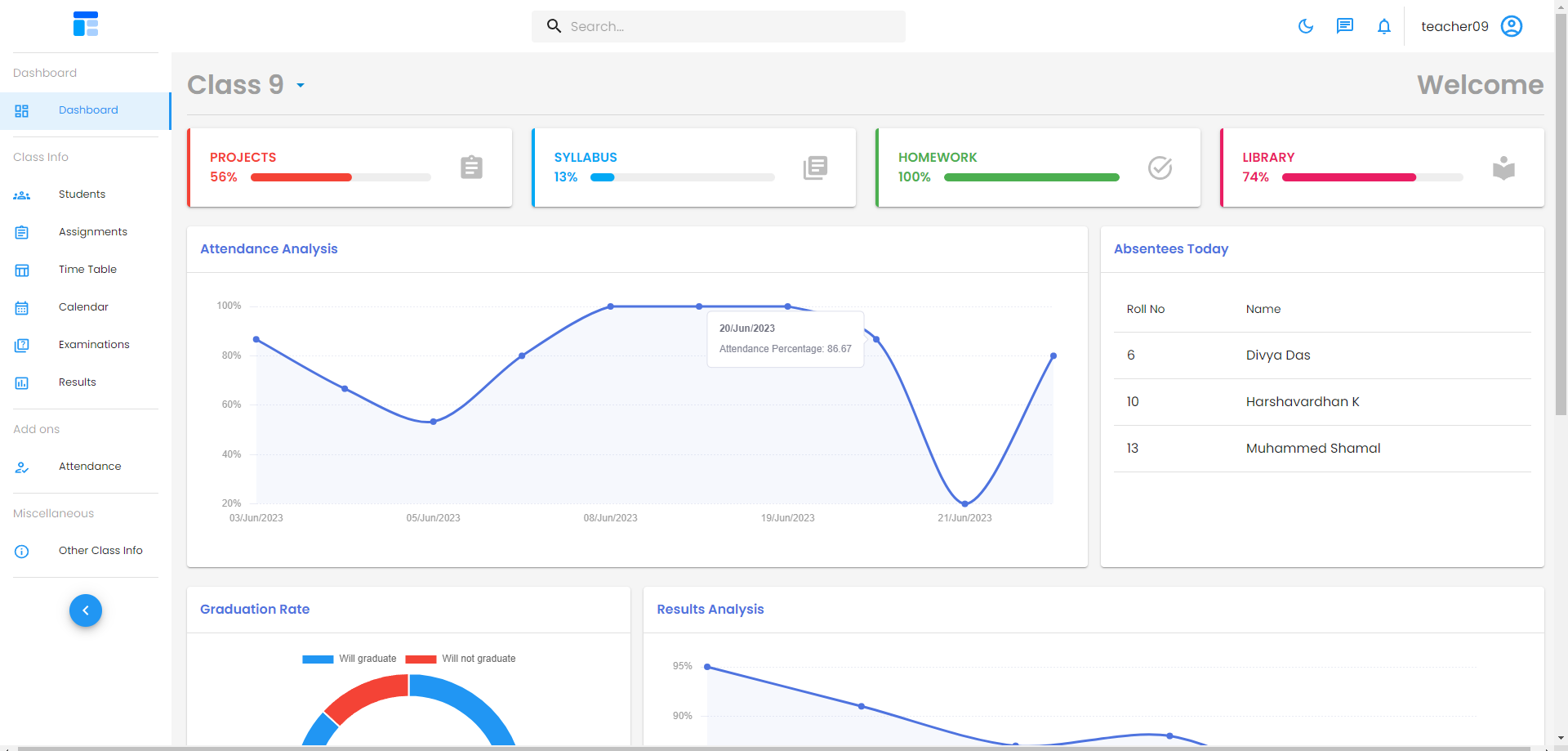Click the Homework card checkmark icon
Viewport: 1568px width, 751px height.
click(1160, 168)
